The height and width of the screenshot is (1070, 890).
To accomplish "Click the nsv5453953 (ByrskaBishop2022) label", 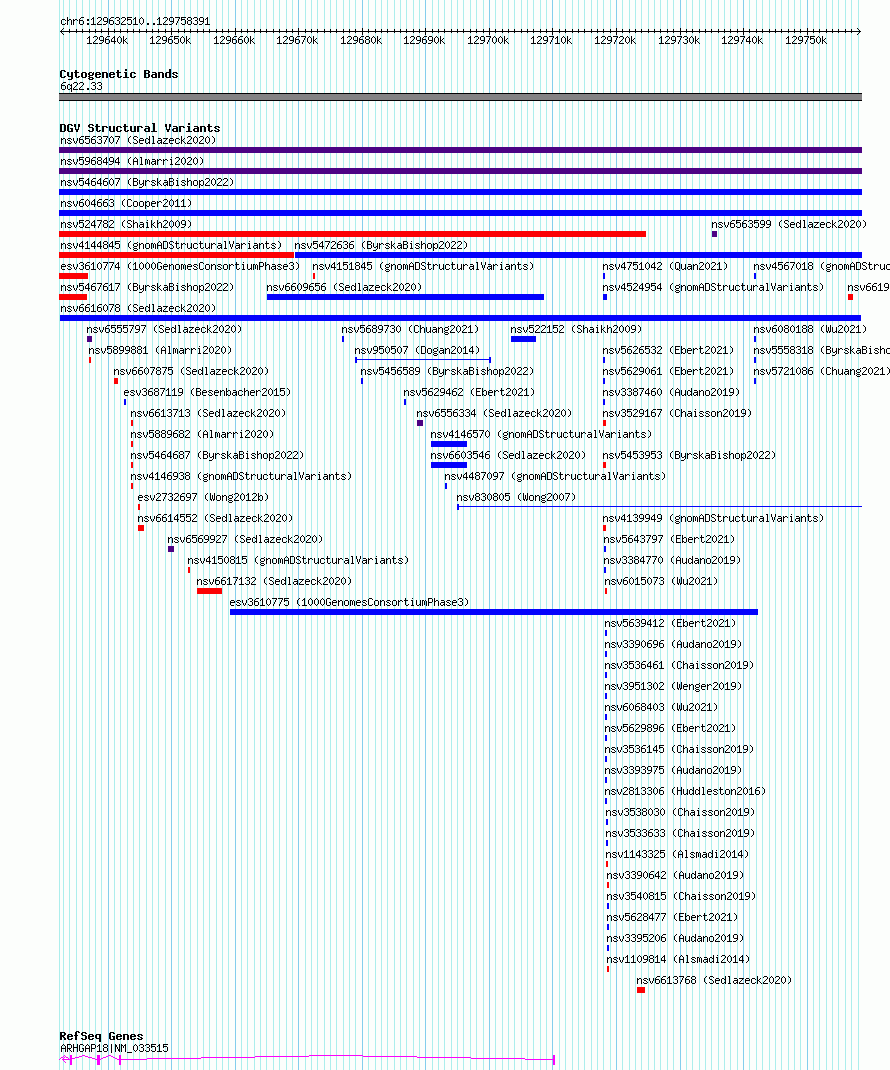I will point(689,455).
